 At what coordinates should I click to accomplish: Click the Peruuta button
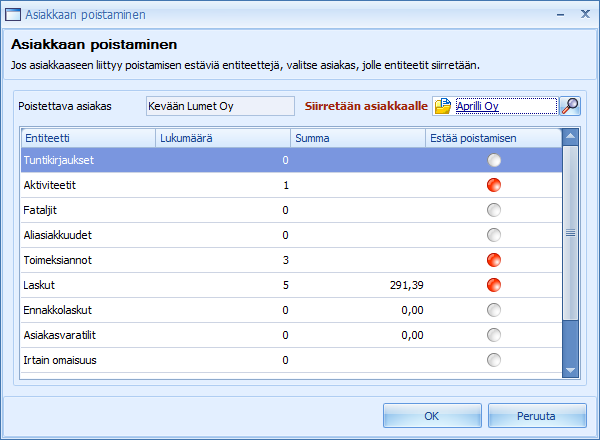tap(537, 416)
